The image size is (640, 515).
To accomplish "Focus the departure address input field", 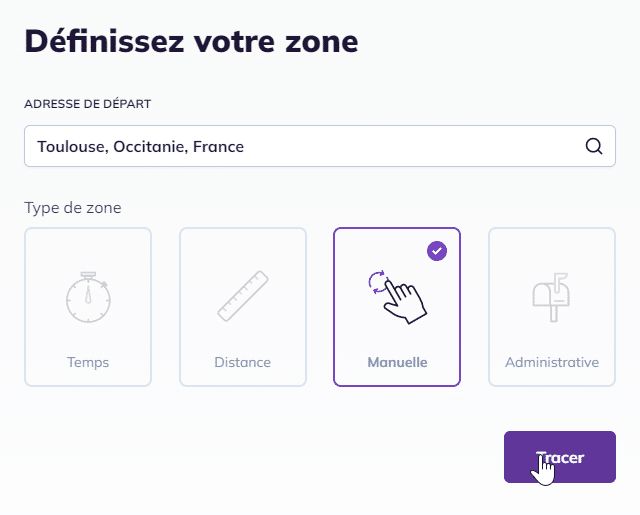I will click(x=320, y=146).
